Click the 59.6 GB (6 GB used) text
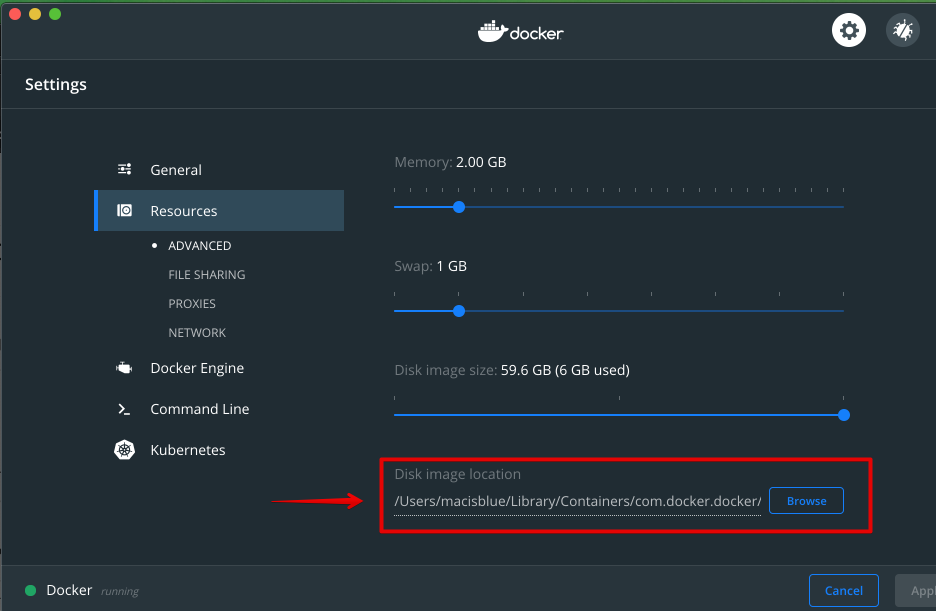936x611 pixels. pos(565,370)
